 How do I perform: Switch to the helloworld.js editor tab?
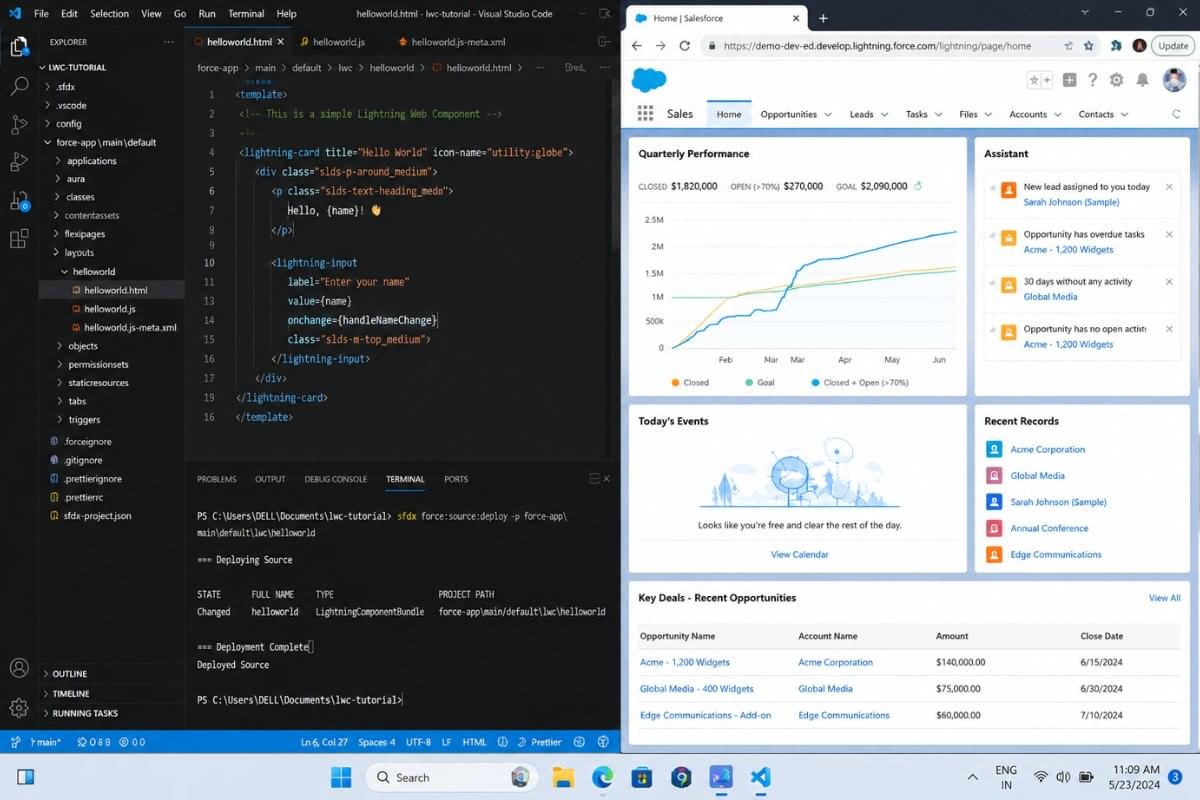339,42
